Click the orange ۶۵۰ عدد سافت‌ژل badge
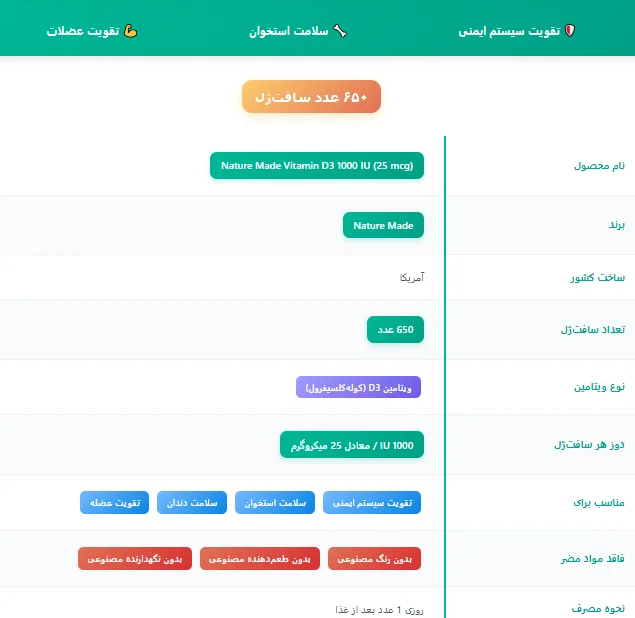The height and width of the screenshot is (618, 635). tap(311, 97)
